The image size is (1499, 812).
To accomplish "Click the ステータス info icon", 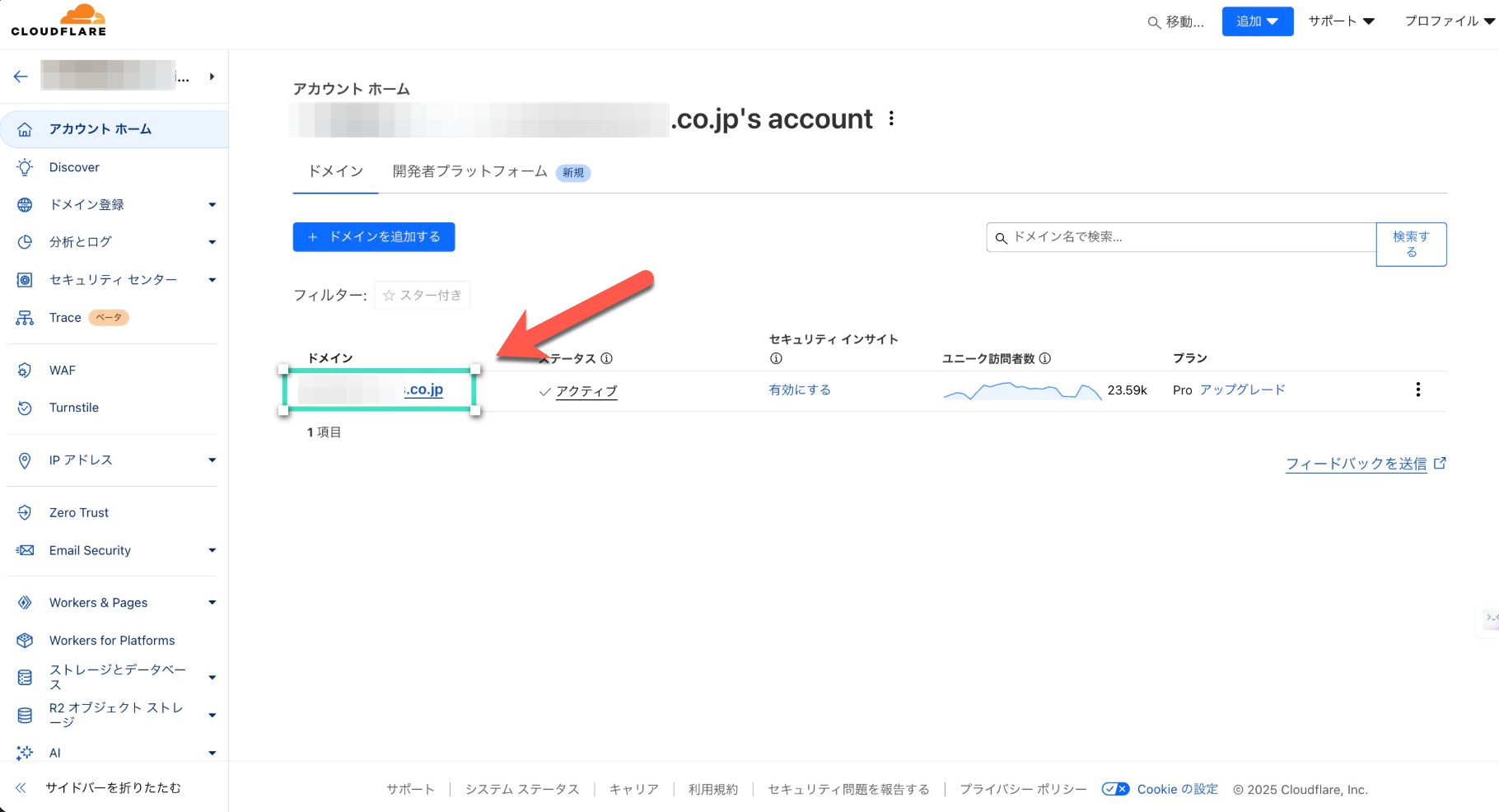I will (606, 358).
